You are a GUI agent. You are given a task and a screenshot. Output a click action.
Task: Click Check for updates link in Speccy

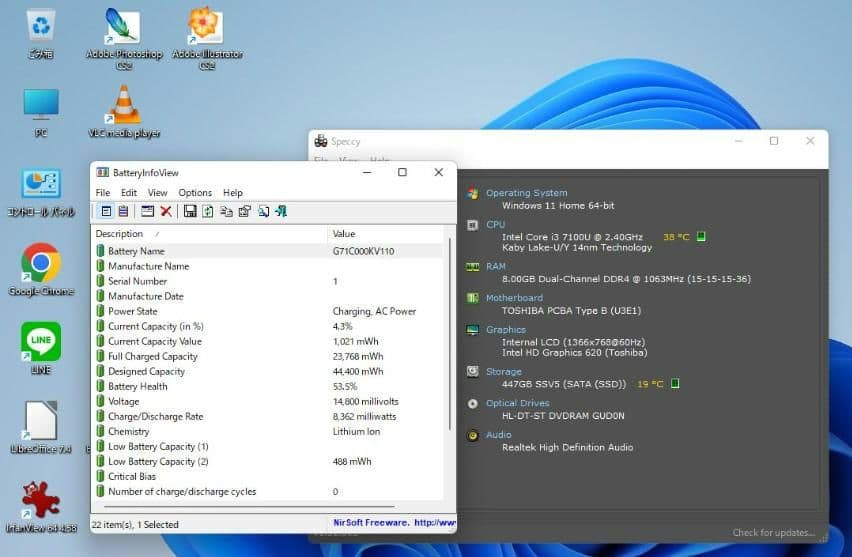tap(773, 533)
